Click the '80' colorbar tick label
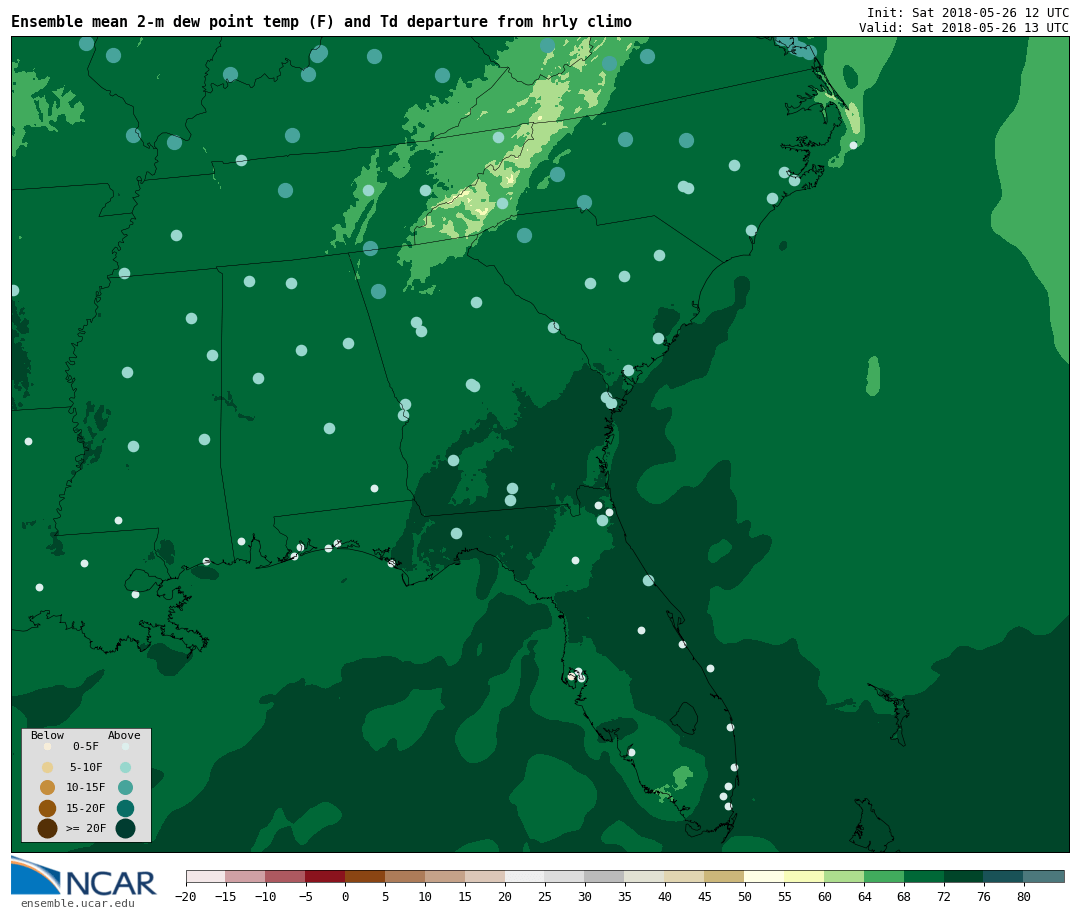1080x915 pixels. pos(1024,896)
